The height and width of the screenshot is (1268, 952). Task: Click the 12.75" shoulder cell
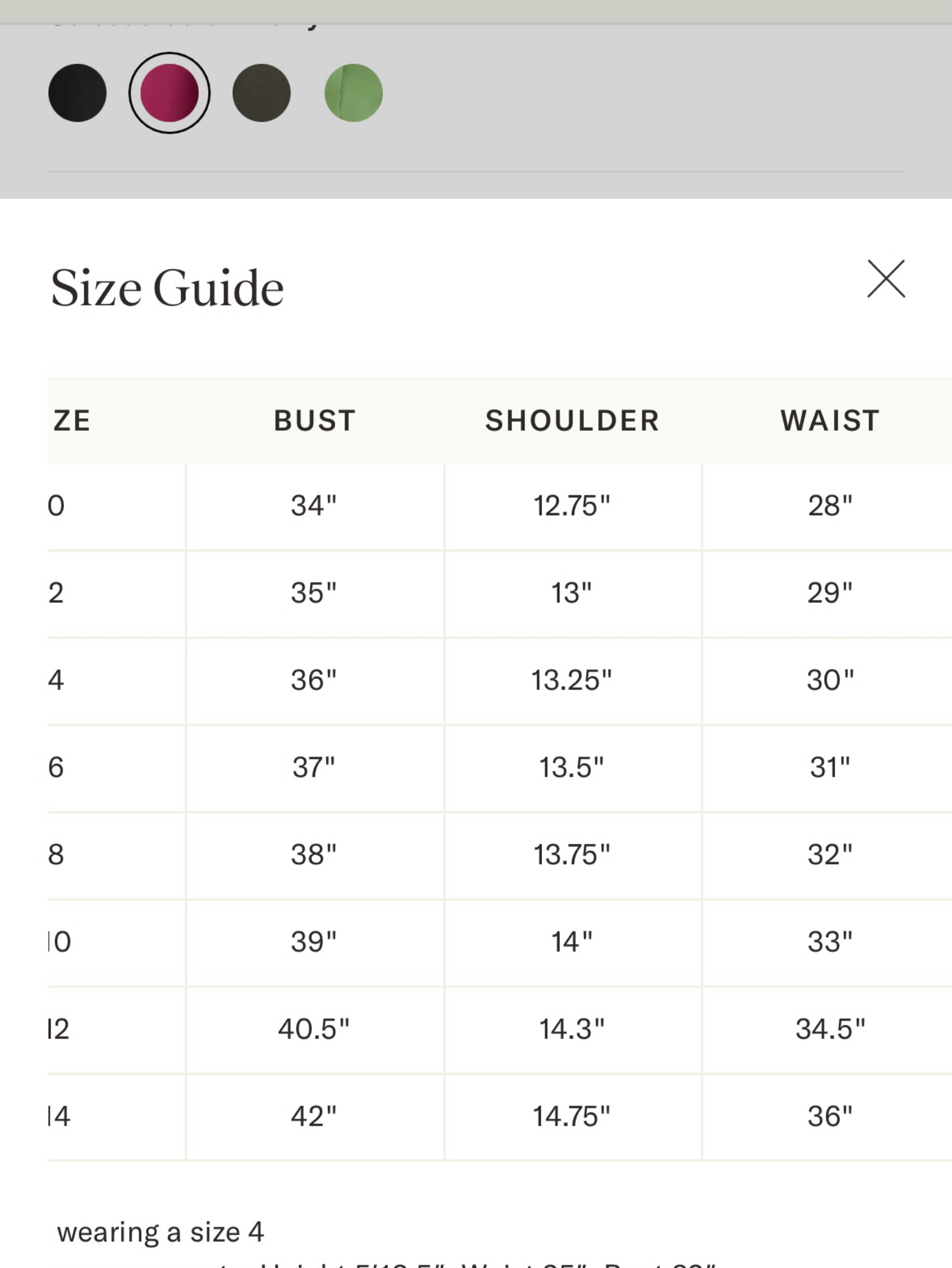[572, 506]
